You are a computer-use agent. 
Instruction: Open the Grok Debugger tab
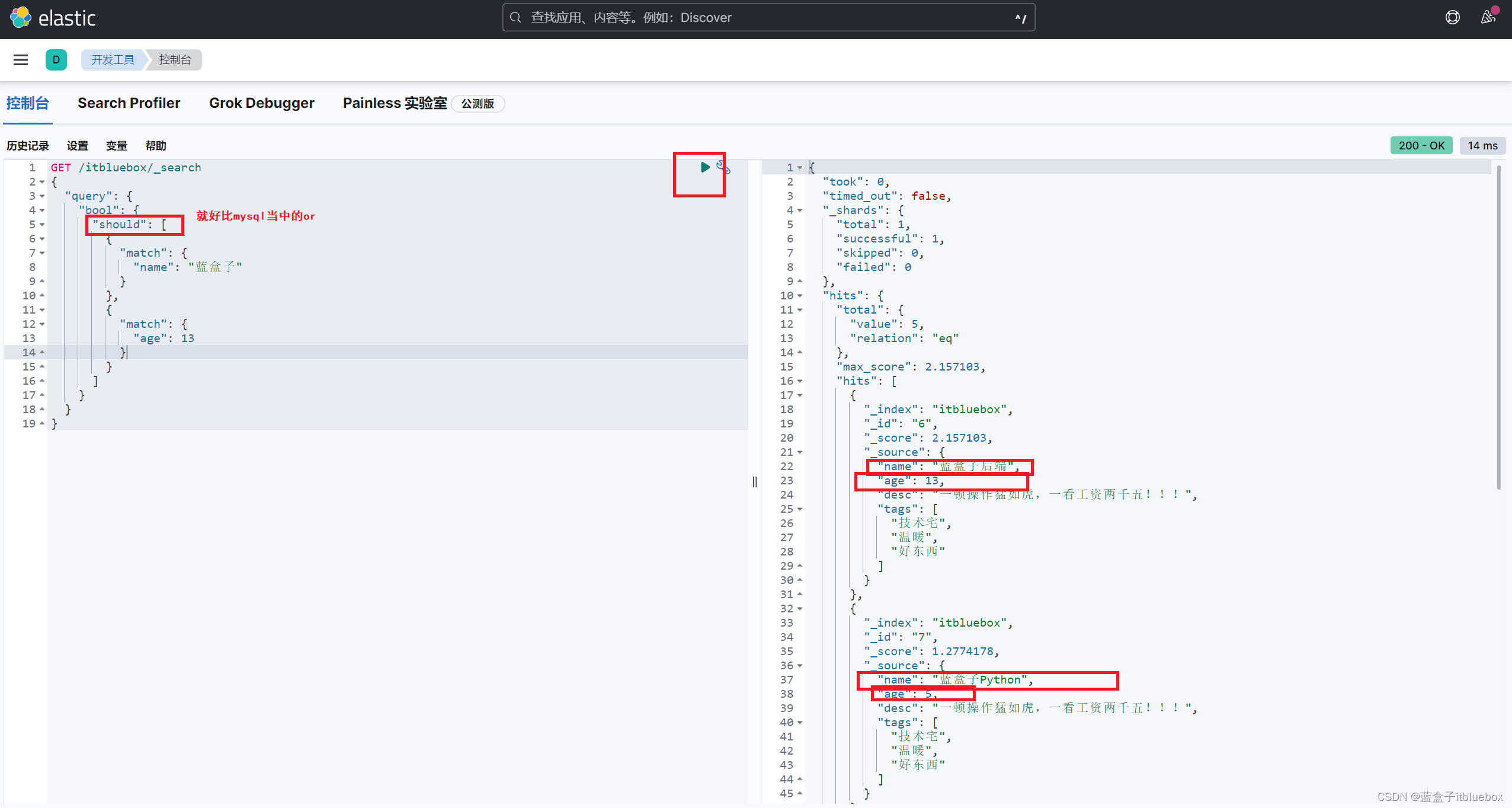[x=261, y=103]
